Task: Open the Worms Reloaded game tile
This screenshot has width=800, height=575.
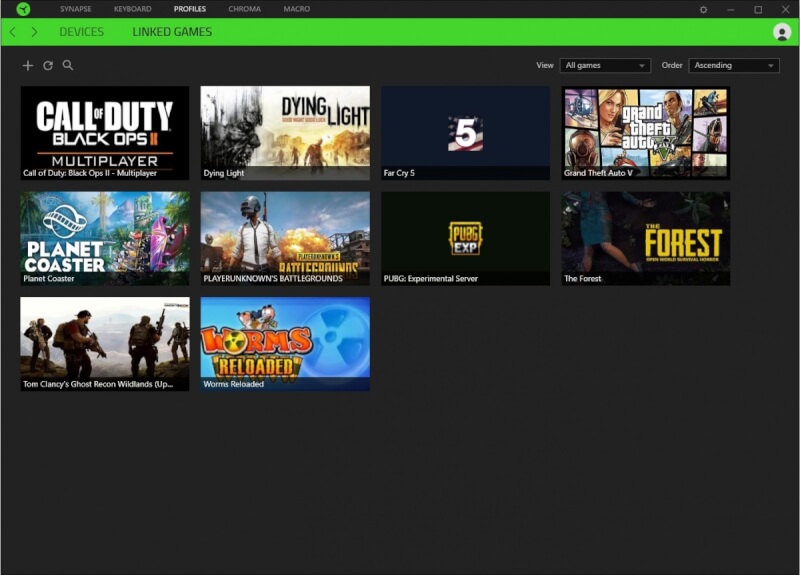Action: pyautogui.click(x=285, y=344)
